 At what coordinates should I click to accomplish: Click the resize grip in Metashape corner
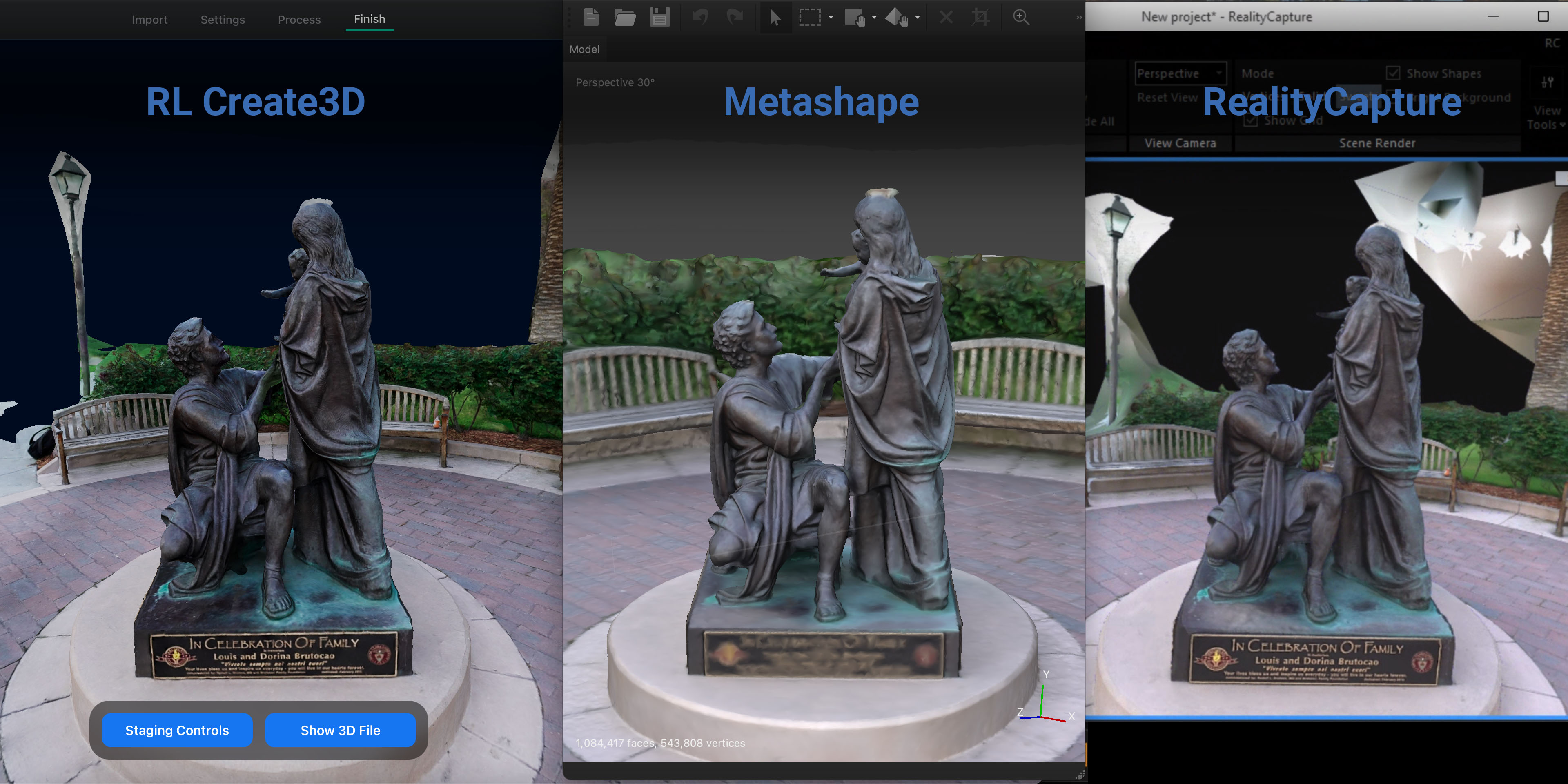1080,774
